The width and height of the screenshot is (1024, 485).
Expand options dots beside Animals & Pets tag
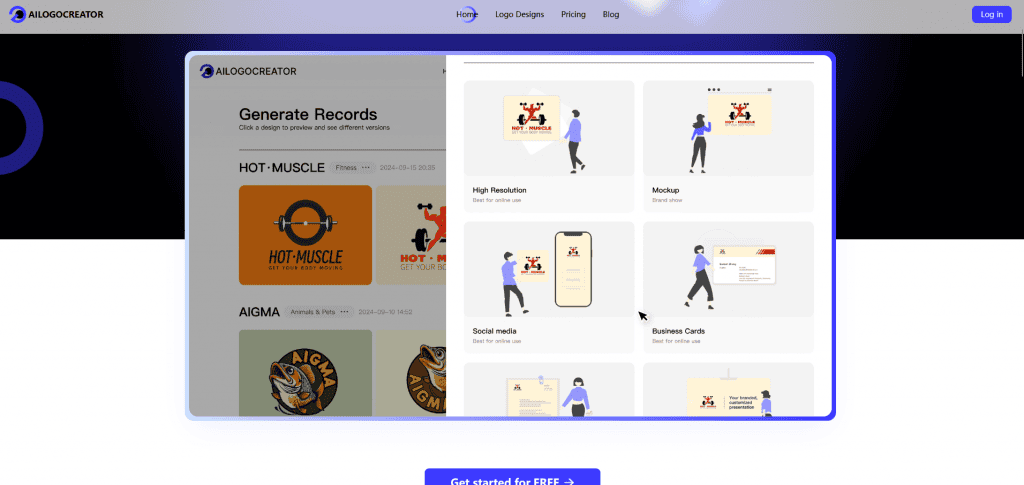pyautogui.click(x=344, y=312)
